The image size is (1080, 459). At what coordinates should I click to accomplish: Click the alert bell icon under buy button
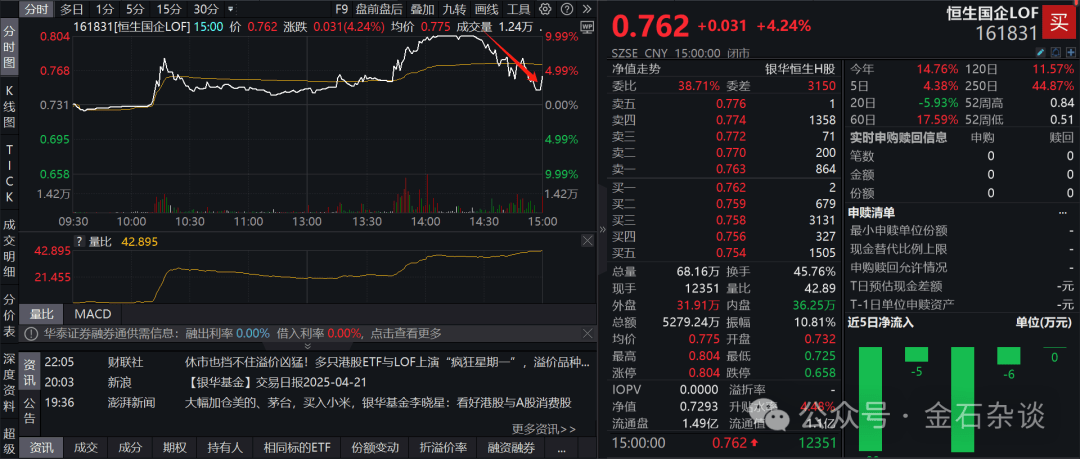coord(1056,52)
